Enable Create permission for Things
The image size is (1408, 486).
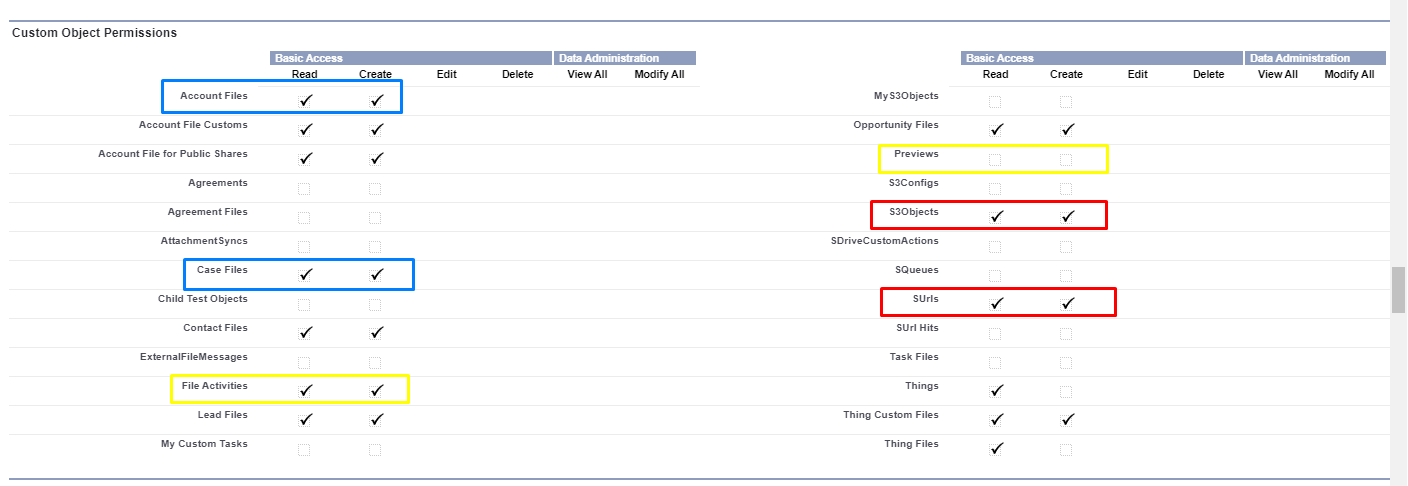tap(1066, 391)
